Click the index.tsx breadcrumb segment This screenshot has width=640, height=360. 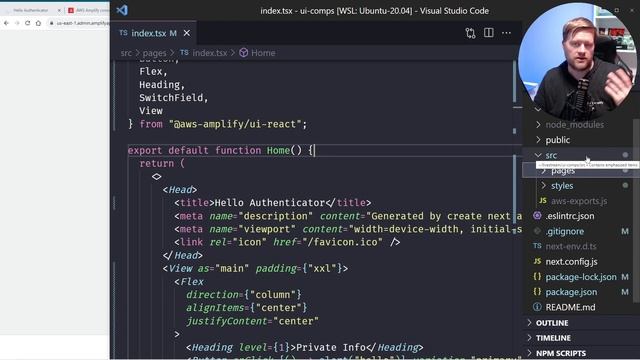tap(210, 53)
